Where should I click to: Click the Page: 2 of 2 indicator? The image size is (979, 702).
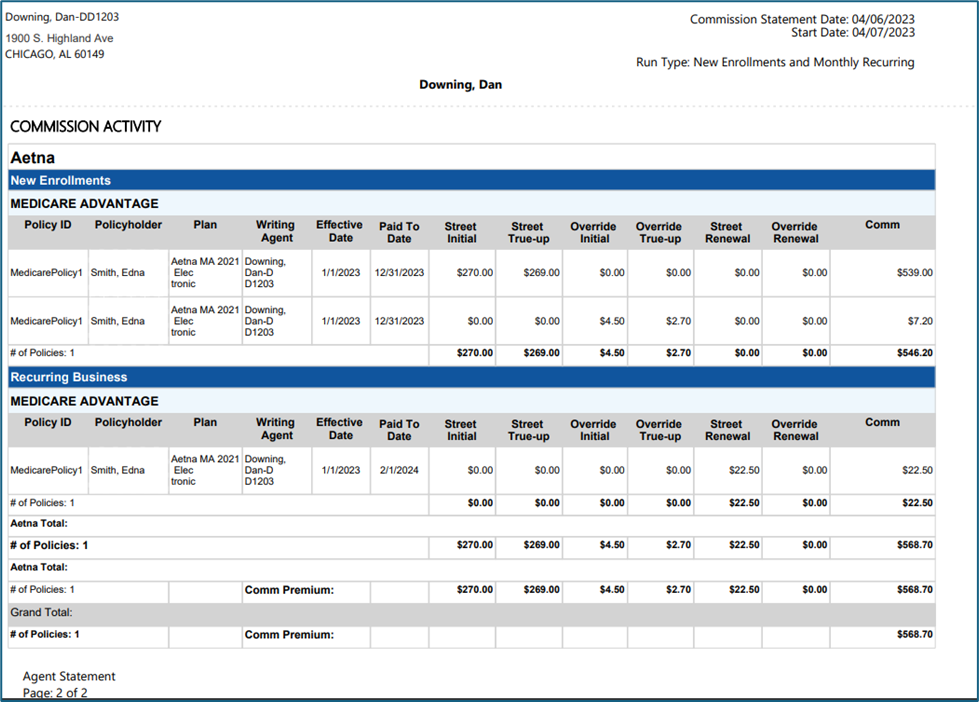pyautogui.click(x=55, y=692)
